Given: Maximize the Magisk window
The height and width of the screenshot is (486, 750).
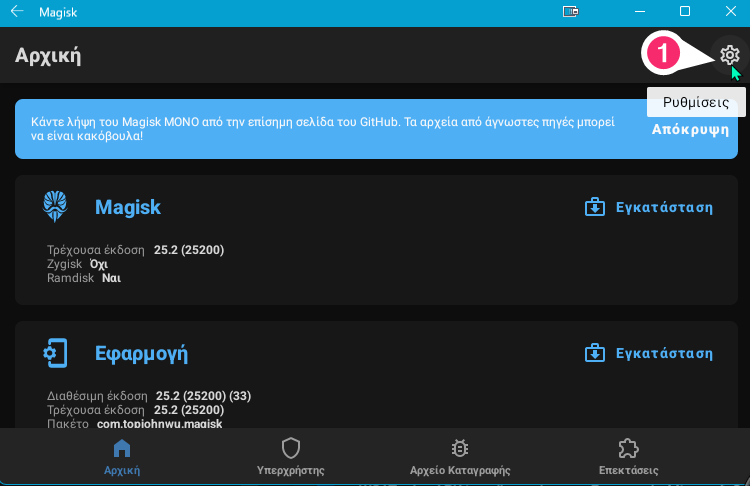Looking at the screenshot, I should [x=684, y=11].
